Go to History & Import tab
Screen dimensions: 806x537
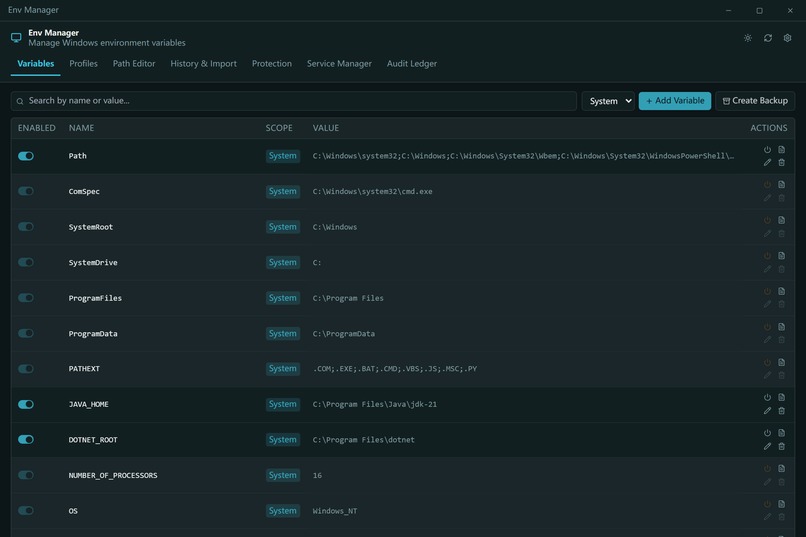pyautogui.click(x=204, y=64)
